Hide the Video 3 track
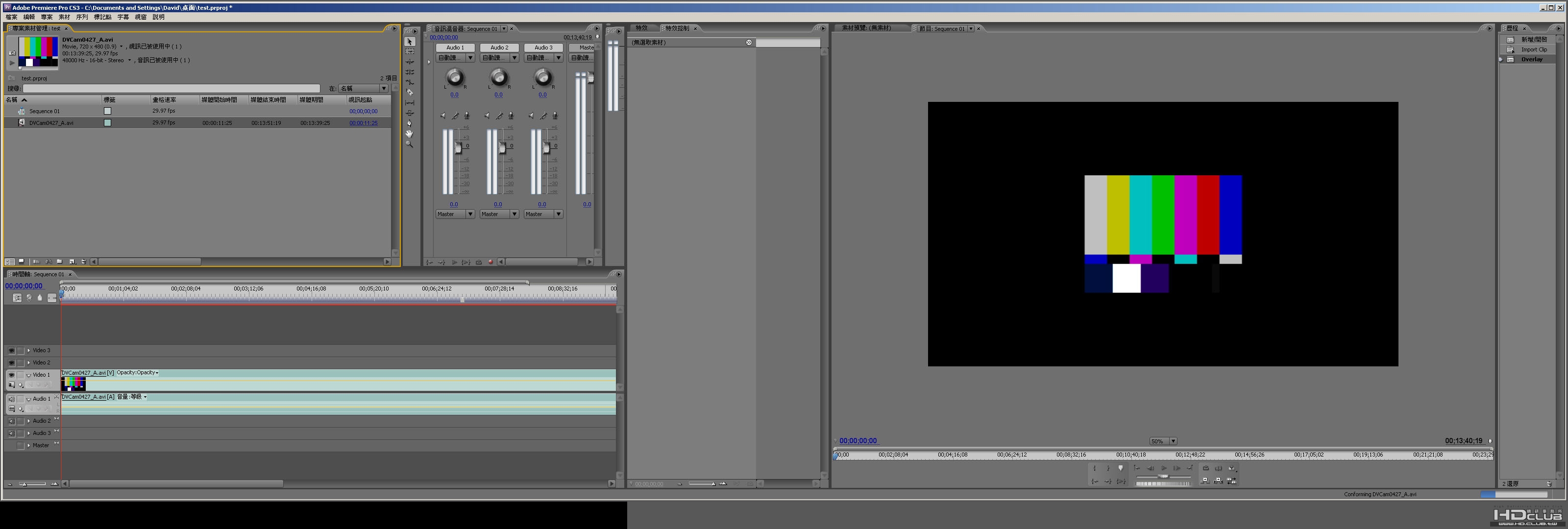The width and height of the screenshot is (1568, 529). [11, 351]
